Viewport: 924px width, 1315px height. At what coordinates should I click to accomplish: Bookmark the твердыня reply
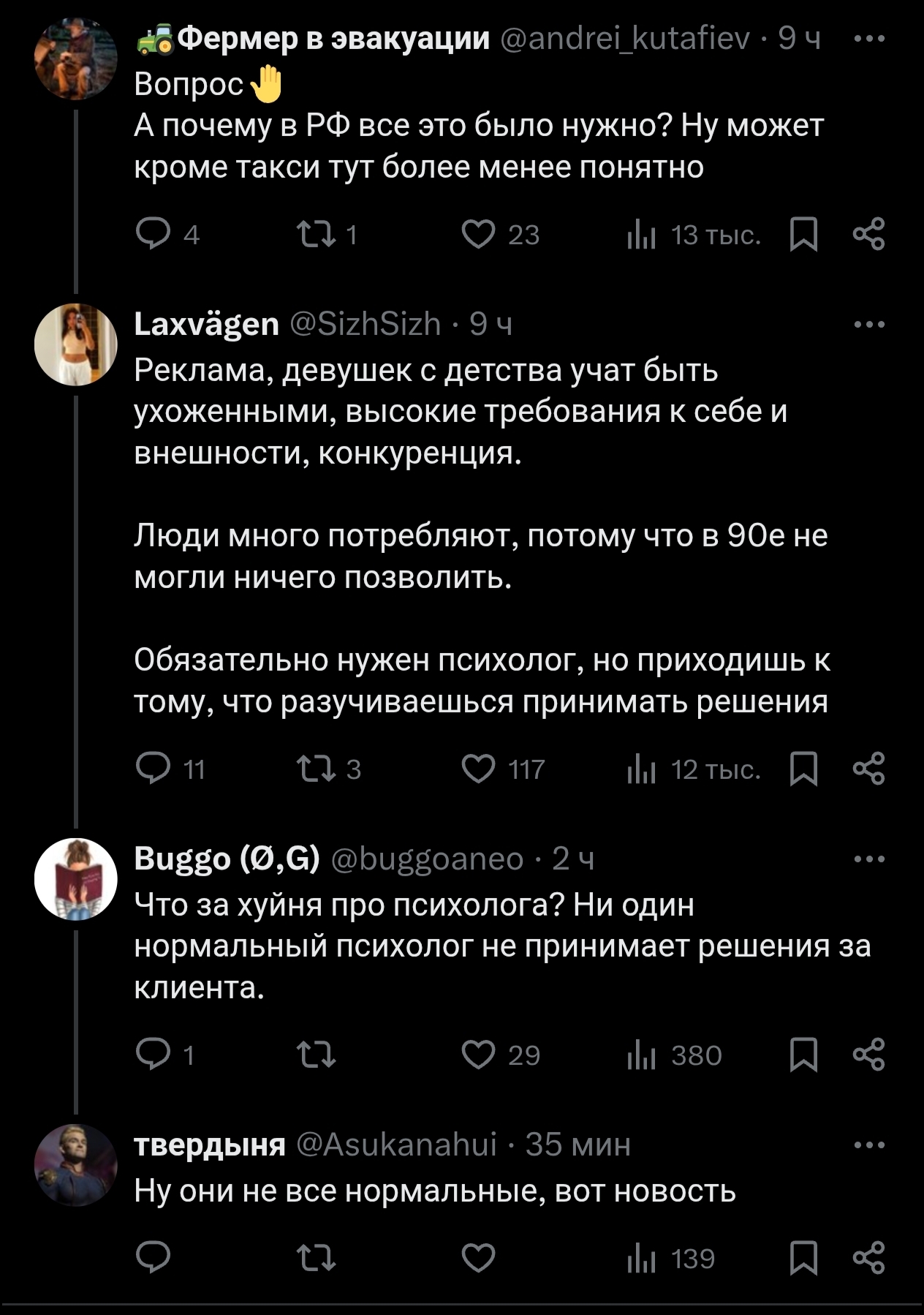pos(804,1258)
